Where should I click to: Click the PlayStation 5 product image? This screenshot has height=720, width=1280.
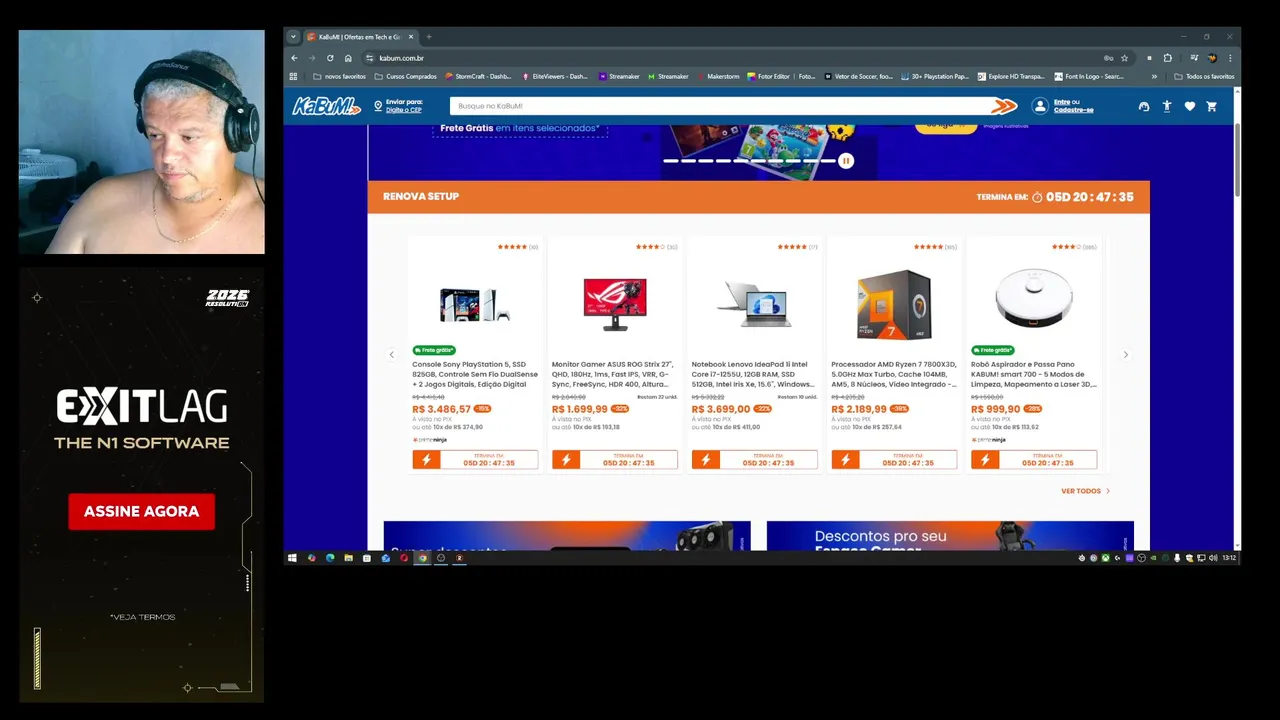[475, 304]
